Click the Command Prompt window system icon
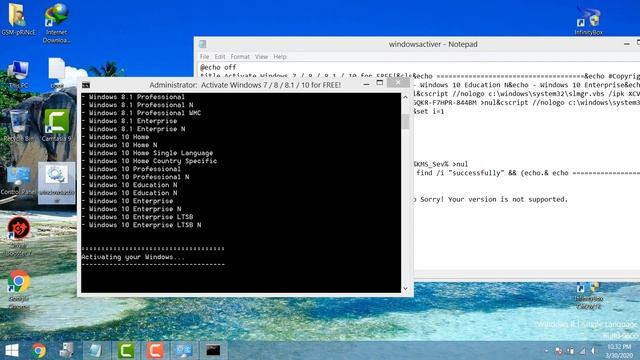 point(86,85)
